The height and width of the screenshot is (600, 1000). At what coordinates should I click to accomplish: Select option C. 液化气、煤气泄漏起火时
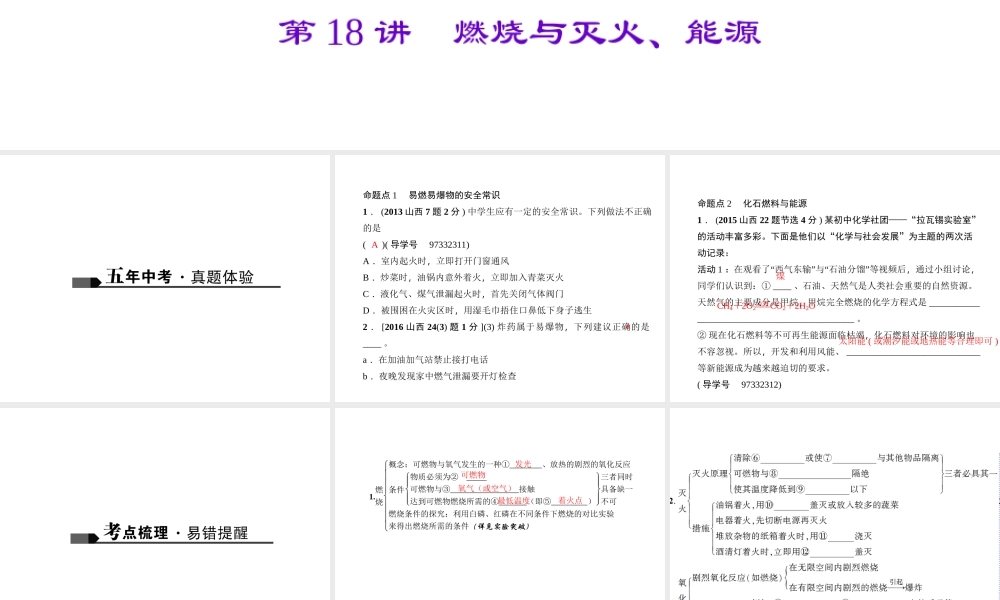(x=463, y=294)
